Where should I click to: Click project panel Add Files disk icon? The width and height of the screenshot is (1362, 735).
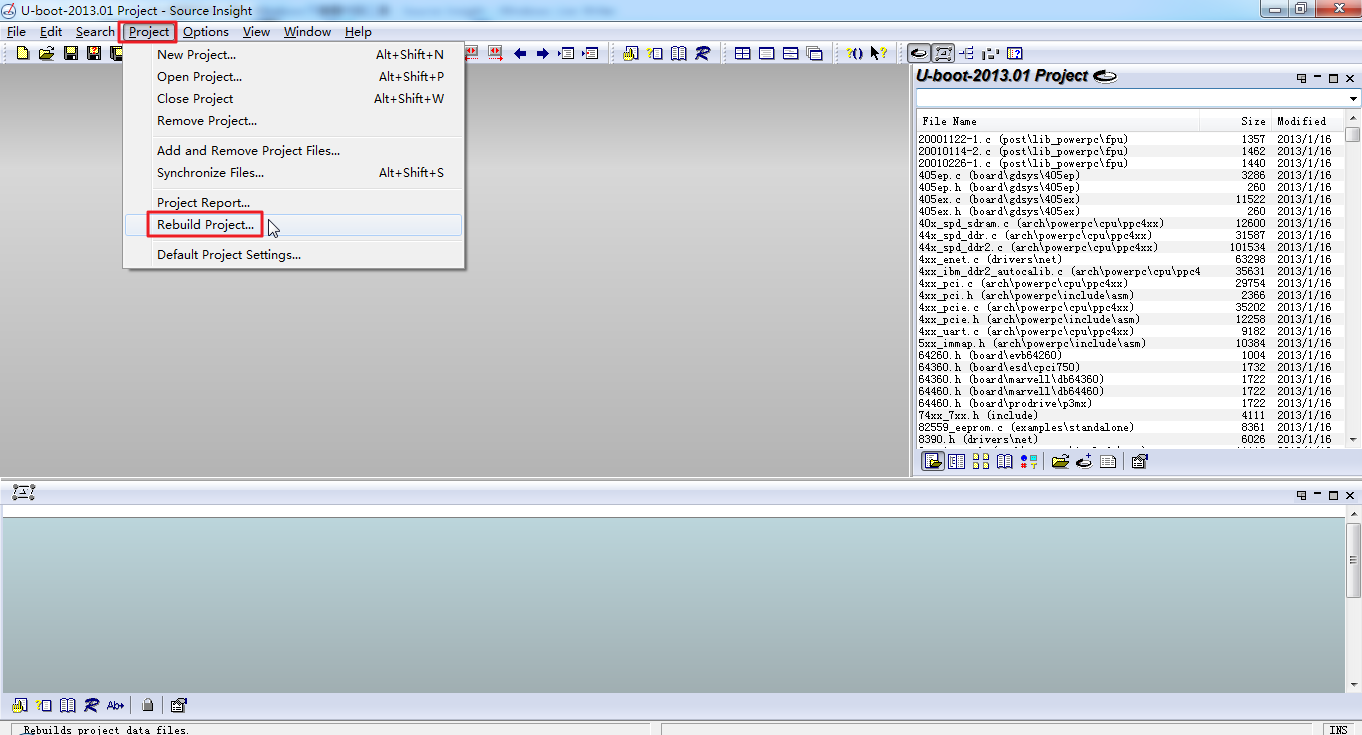[x=1084, y=461]
